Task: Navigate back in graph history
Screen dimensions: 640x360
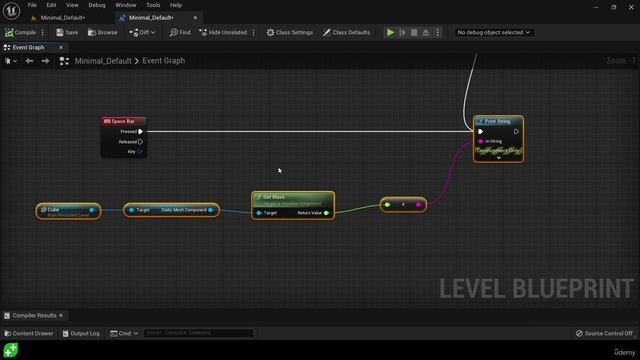Action: (29, 61)
